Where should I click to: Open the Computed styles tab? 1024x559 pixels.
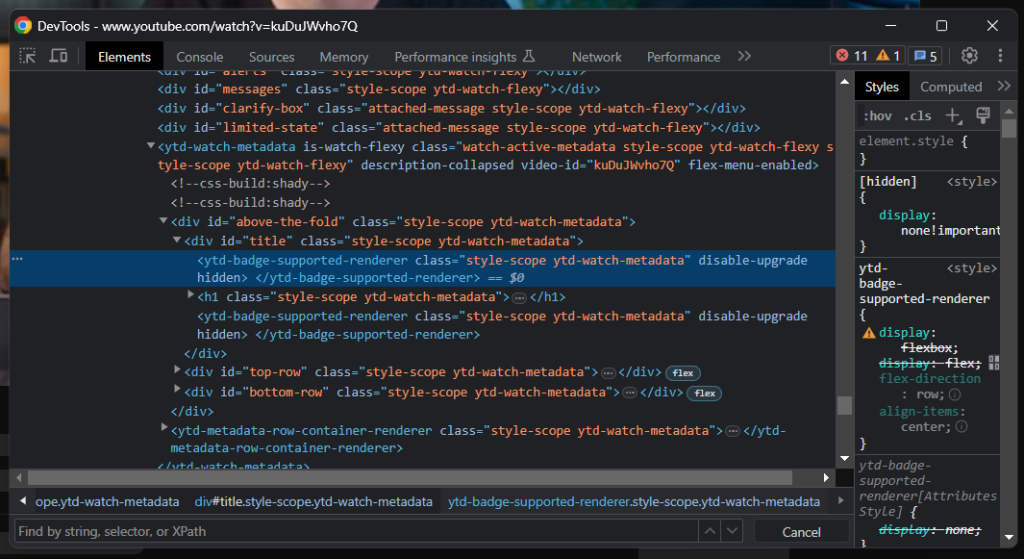[x=950, y=87]
